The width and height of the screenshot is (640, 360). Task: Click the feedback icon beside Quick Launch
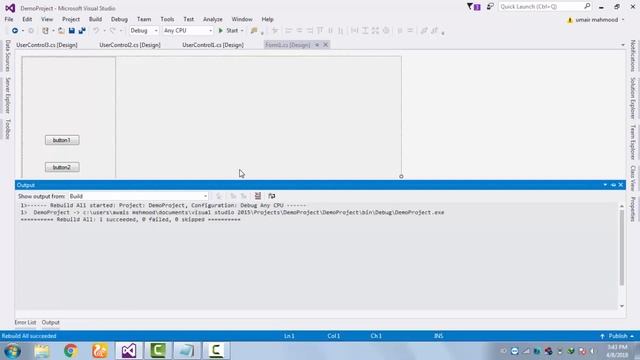pyautogui.click(x=490, y=7)
